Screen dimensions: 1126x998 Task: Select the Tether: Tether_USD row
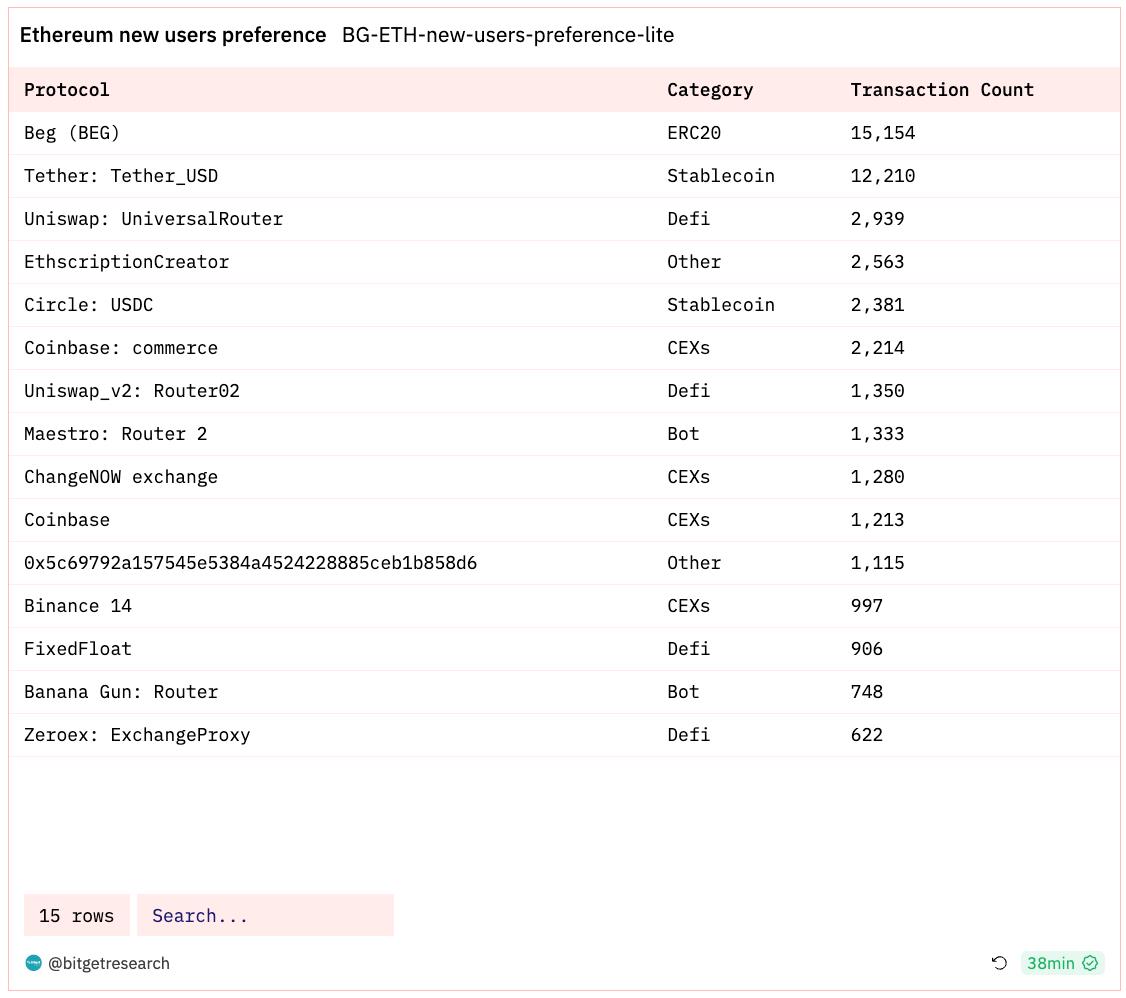[564, 176]
